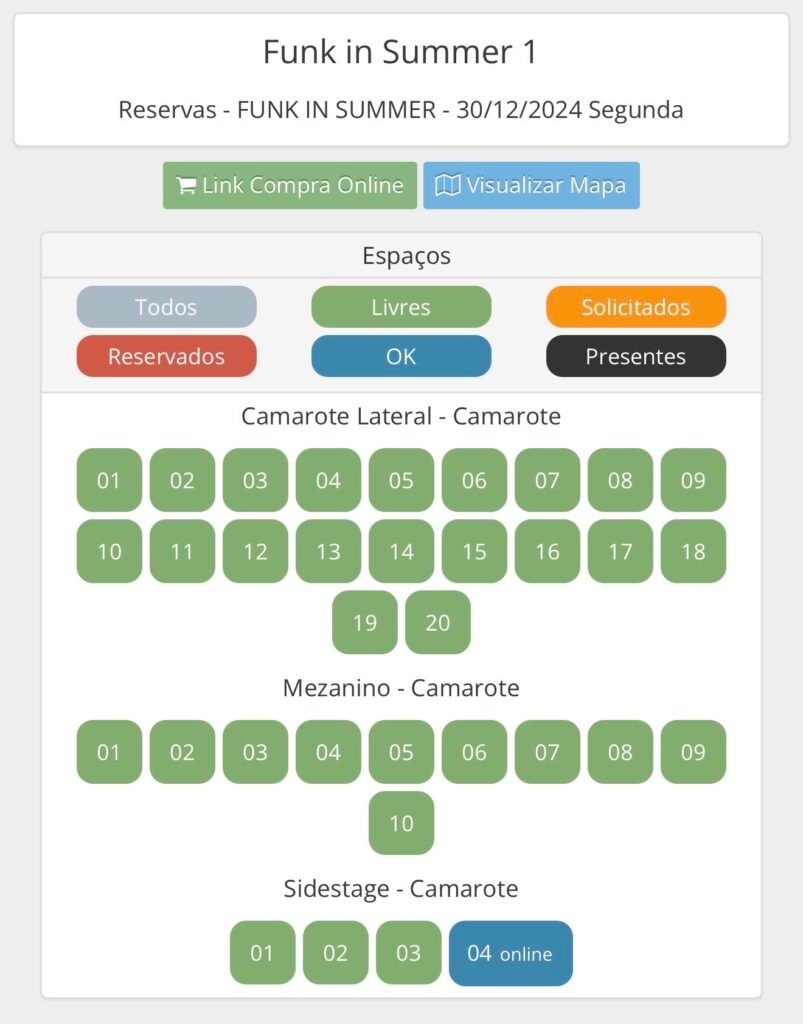Select Camarote Lateral space 20
The height and width of the screenshot is (1024, 803).
tap(438, 622)
